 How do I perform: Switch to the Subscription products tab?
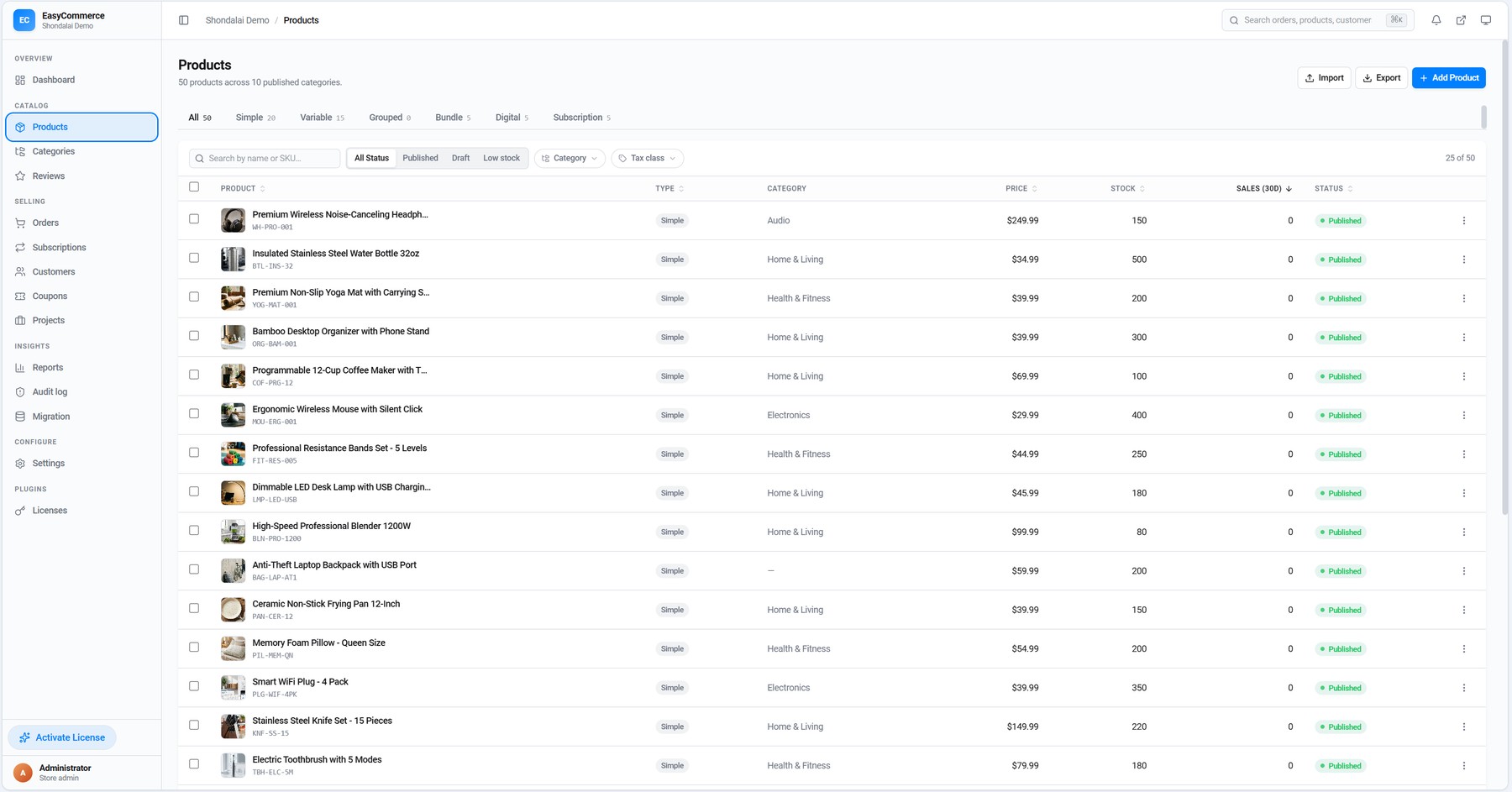pos(582,118)
